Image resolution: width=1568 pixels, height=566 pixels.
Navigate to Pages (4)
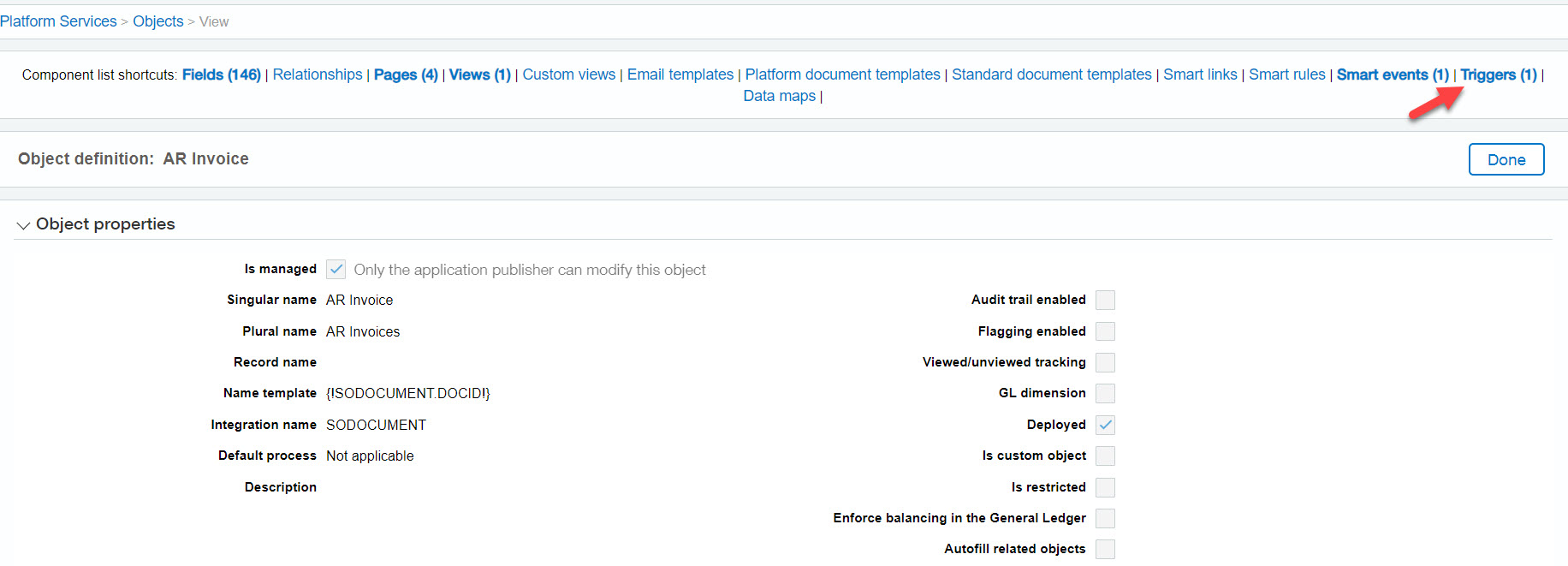tap(406, 74)
